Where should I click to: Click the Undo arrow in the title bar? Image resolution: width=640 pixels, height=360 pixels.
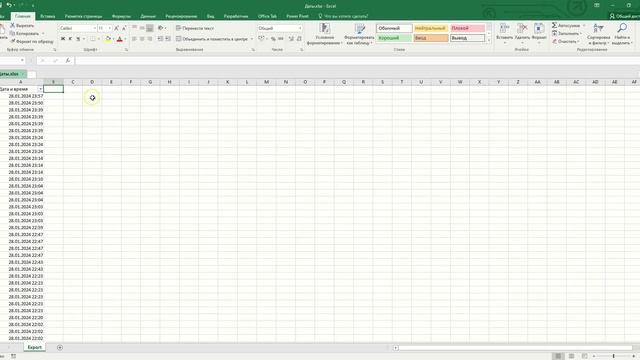pyautogui.click(x=9, y=5)
